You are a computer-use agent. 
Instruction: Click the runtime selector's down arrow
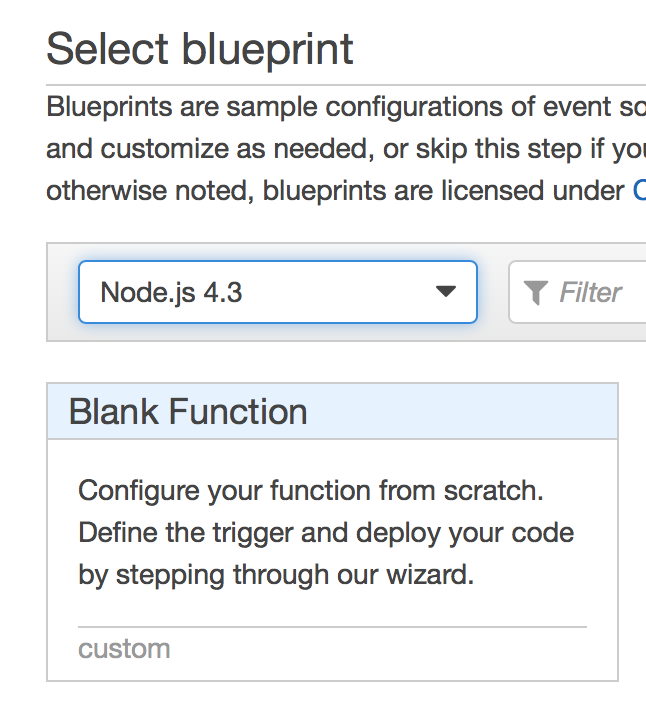tap(446, 292)
